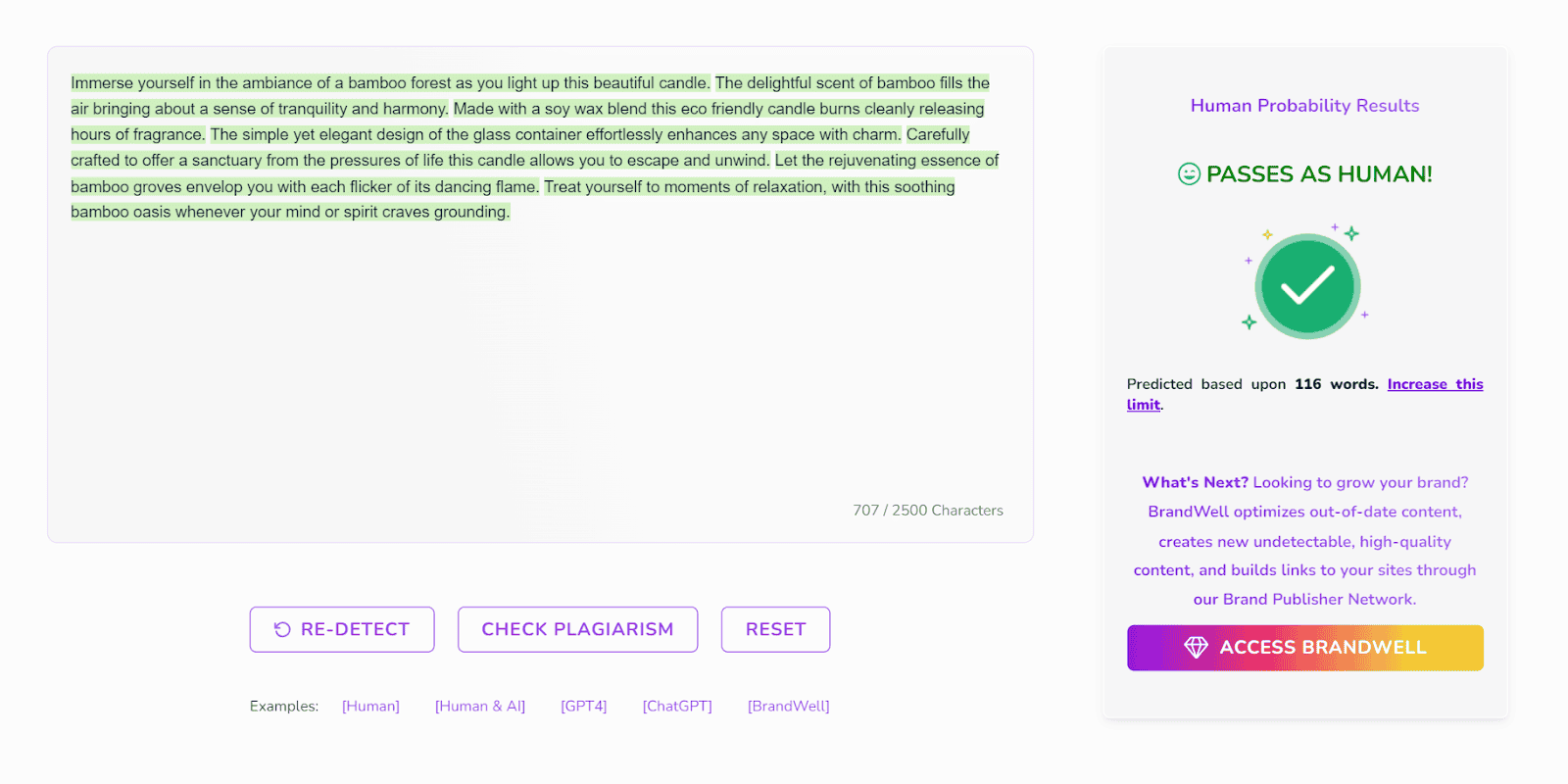Click the 707 / 2500 Characters counter
The width and height of the screenshot is (1568, 784).
927,511
